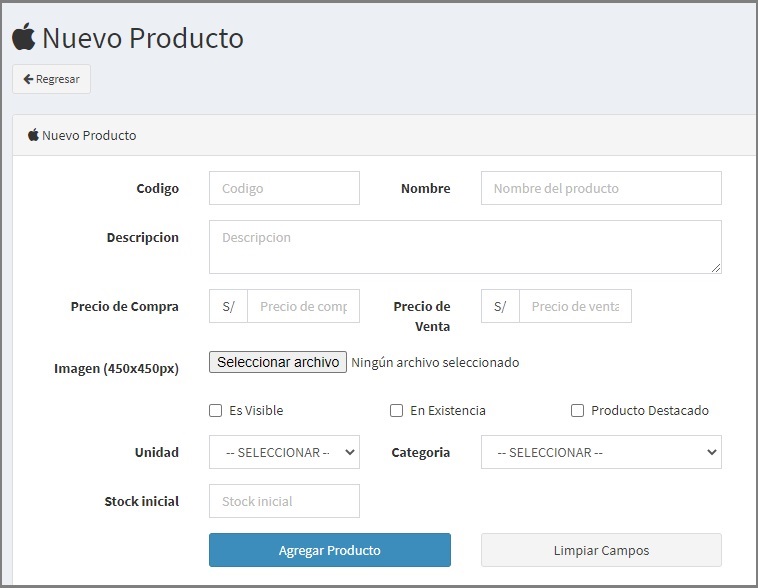Expand the Categoria select list

click(601, 452)
